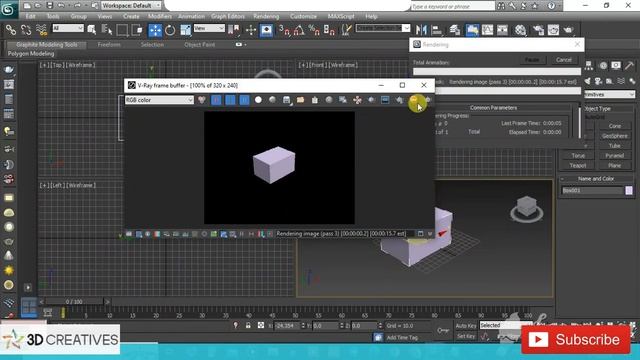Screen dimensions: 640x360
Task: Toggle Window/Crossing selection mode
Action: point(138,30)
